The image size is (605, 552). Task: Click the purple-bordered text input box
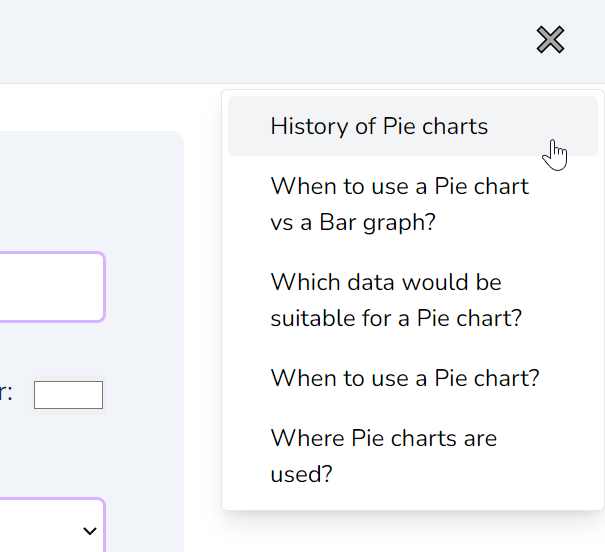[52, 287]
